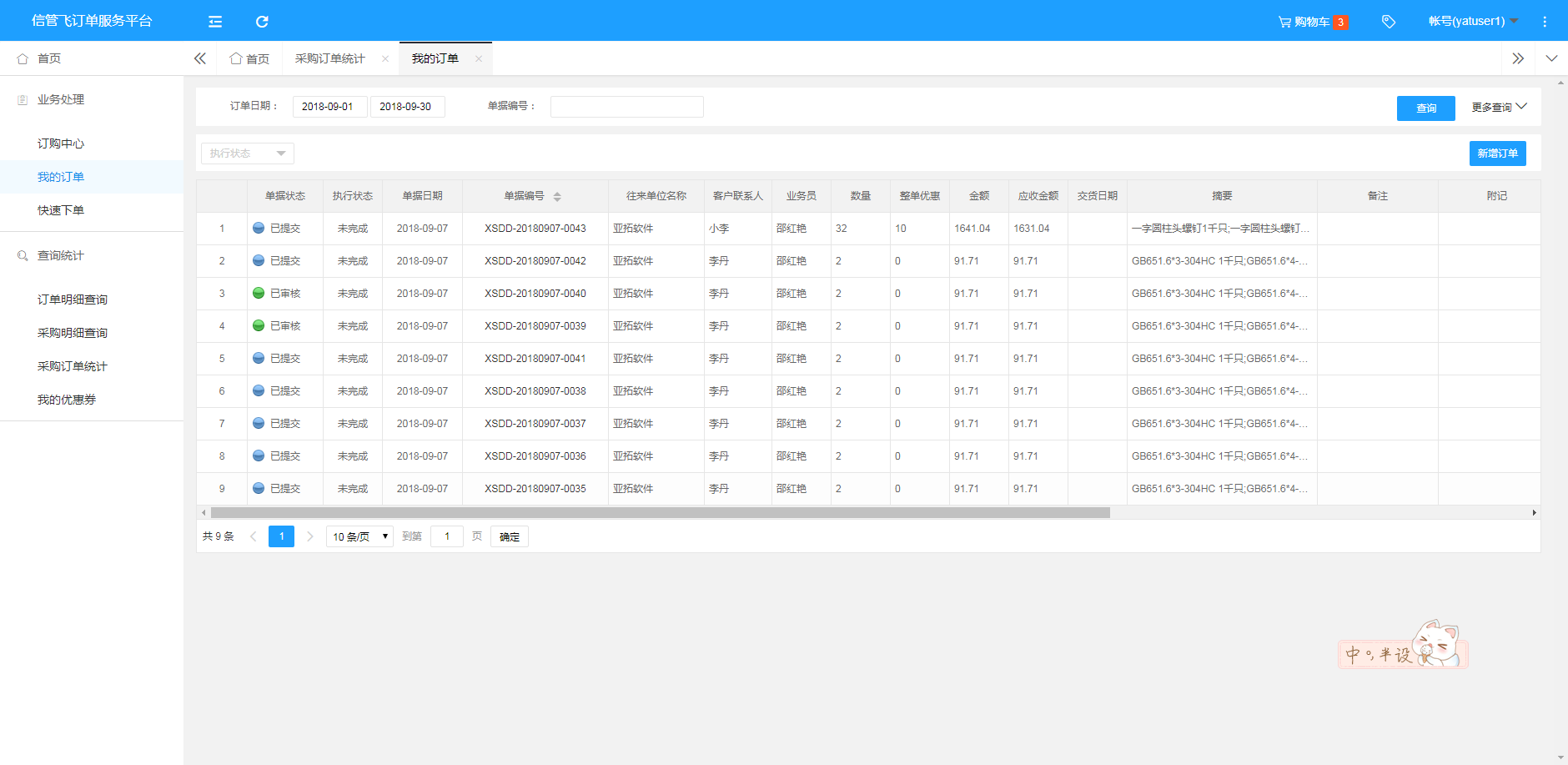Click the 查询 search button
Viewport: 1568px width, 765px height.
(1425, 108)
